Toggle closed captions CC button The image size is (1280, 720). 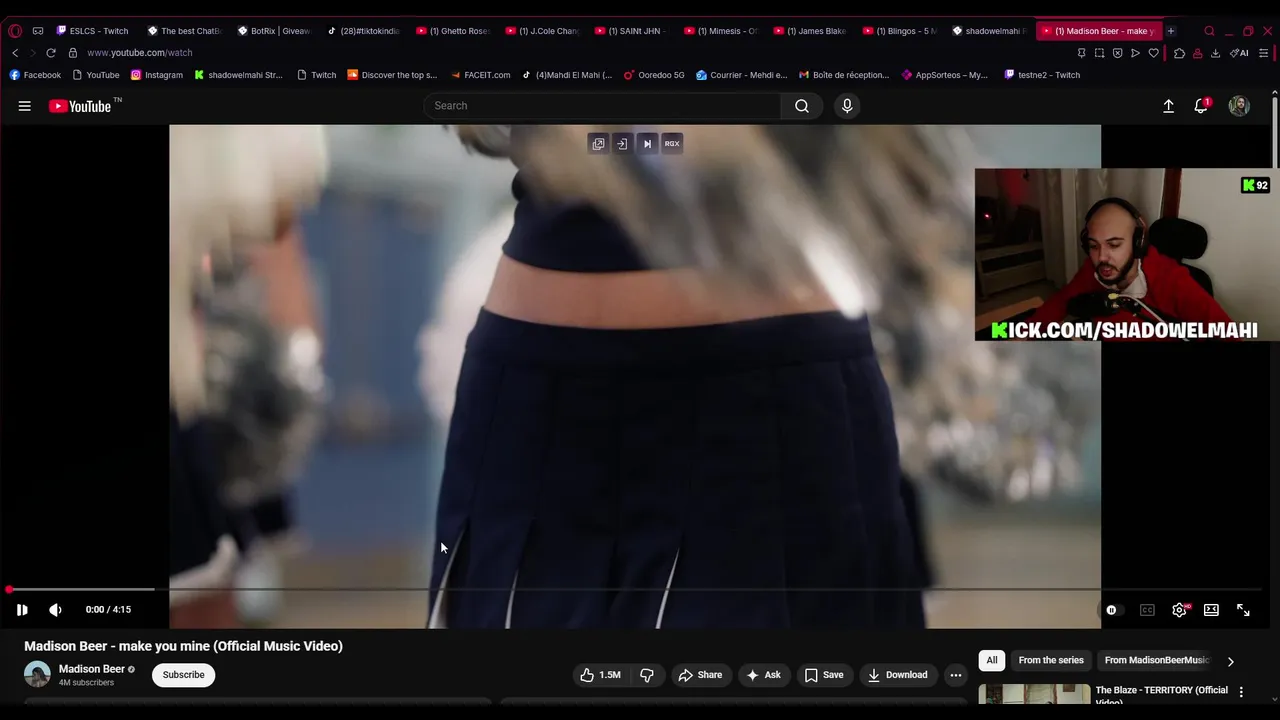pyautogui.click(x=1147, y=610)
